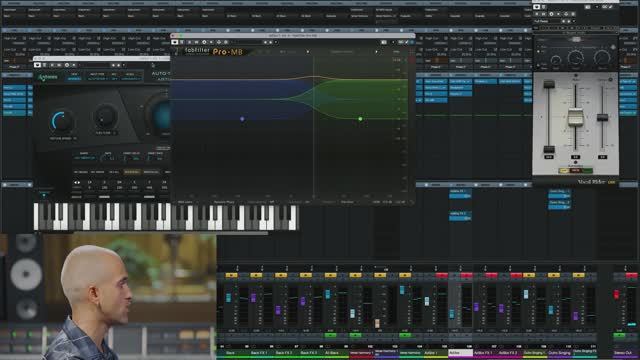Viewport: 640px width, 360px height.
Task: Open the Key dropdown in Auto-Tune
Action: [x=115, y=78]
